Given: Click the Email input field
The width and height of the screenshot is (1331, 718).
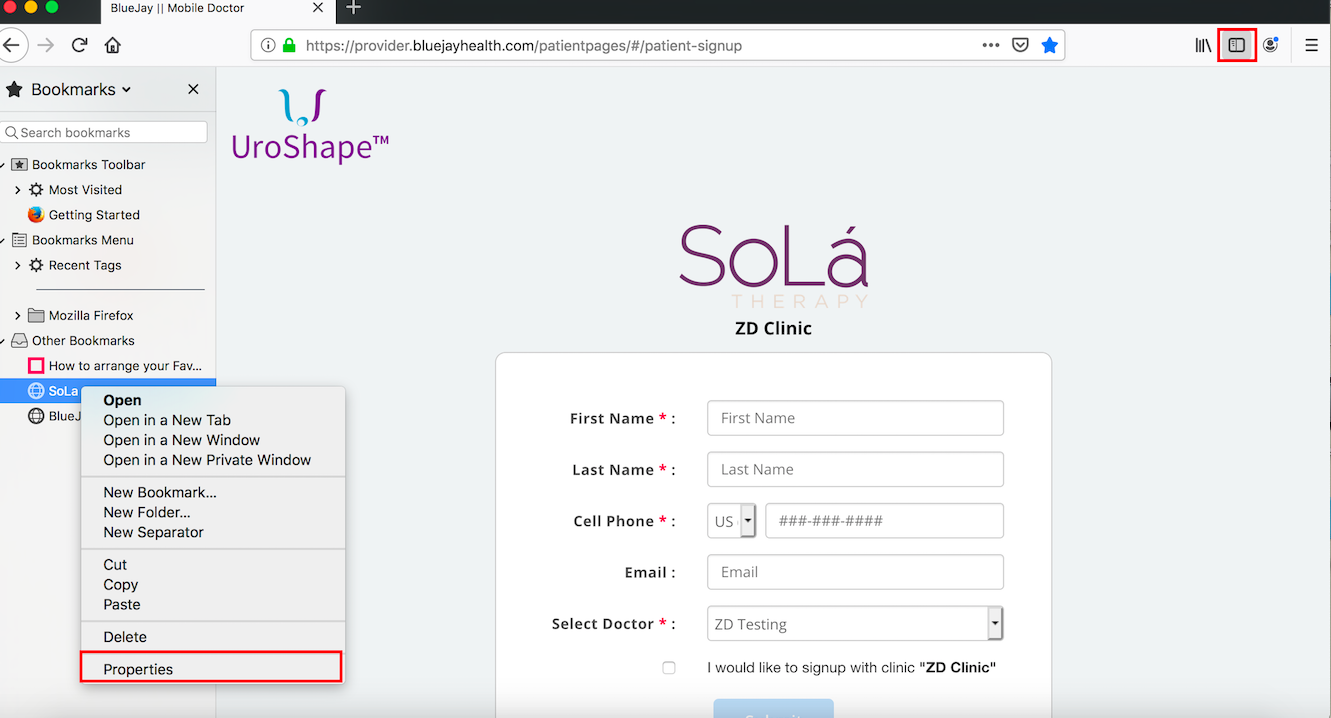Looking at the screenshot, I should click(x=855, y=572).
